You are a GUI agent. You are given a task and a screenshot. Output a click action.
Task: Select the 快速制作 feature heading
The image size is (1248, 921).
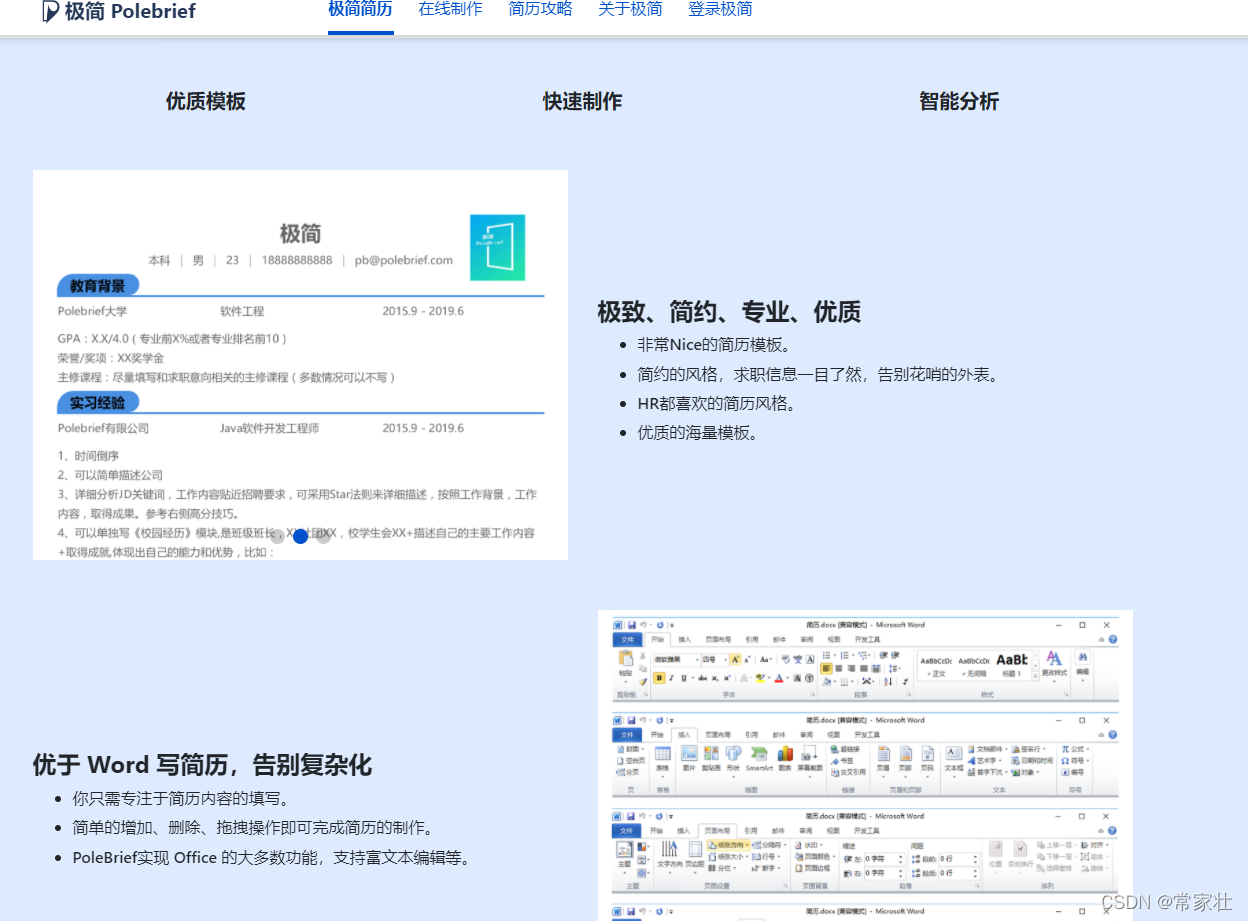(582, 101)
